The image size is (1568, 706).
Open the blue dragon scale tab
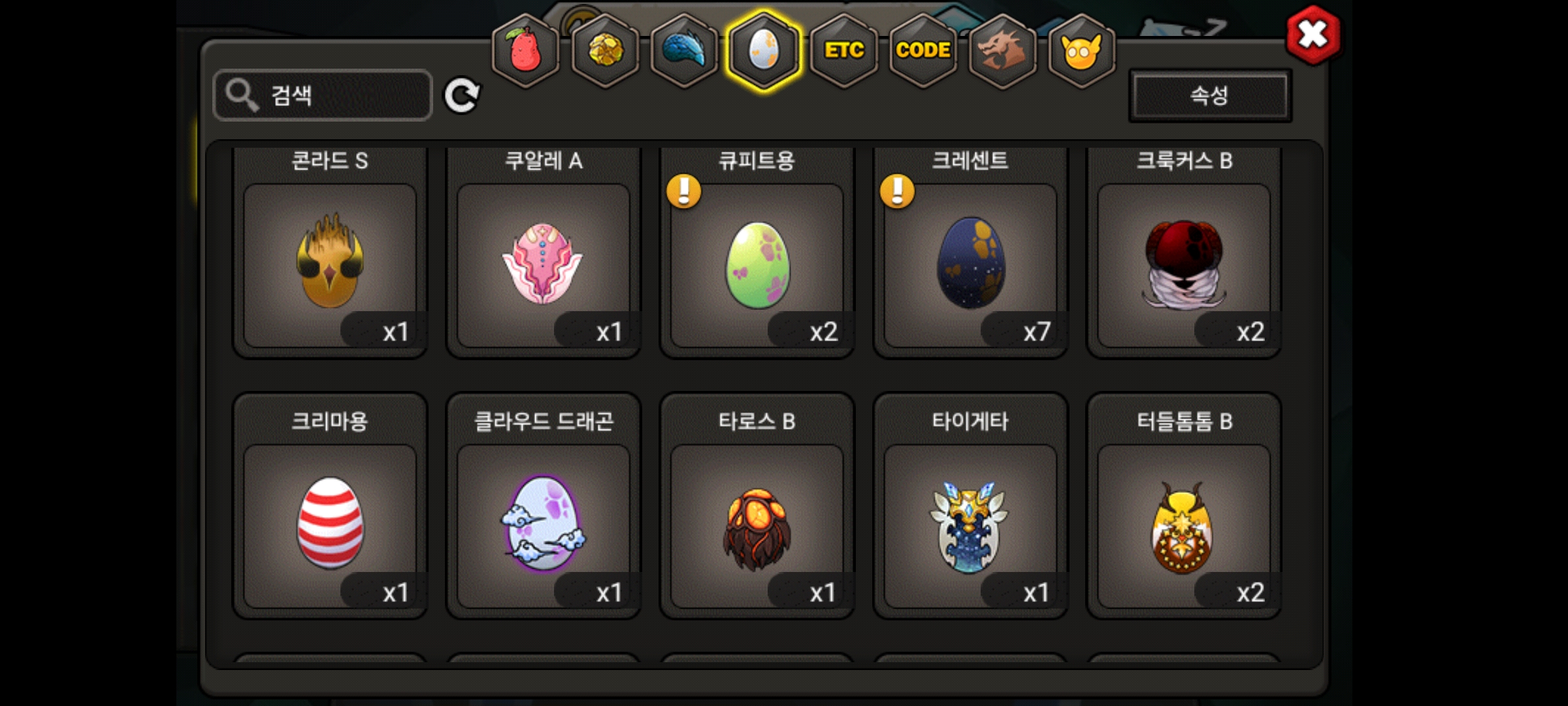684,50
